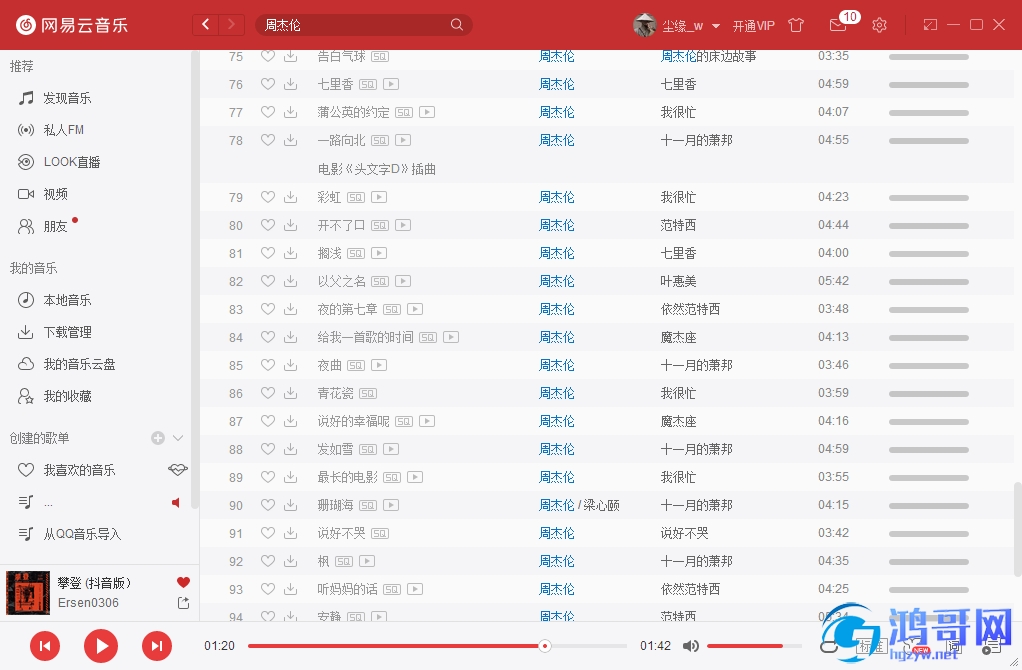Seek in the song progress bar
The image size is (1022, 670).
437,646
